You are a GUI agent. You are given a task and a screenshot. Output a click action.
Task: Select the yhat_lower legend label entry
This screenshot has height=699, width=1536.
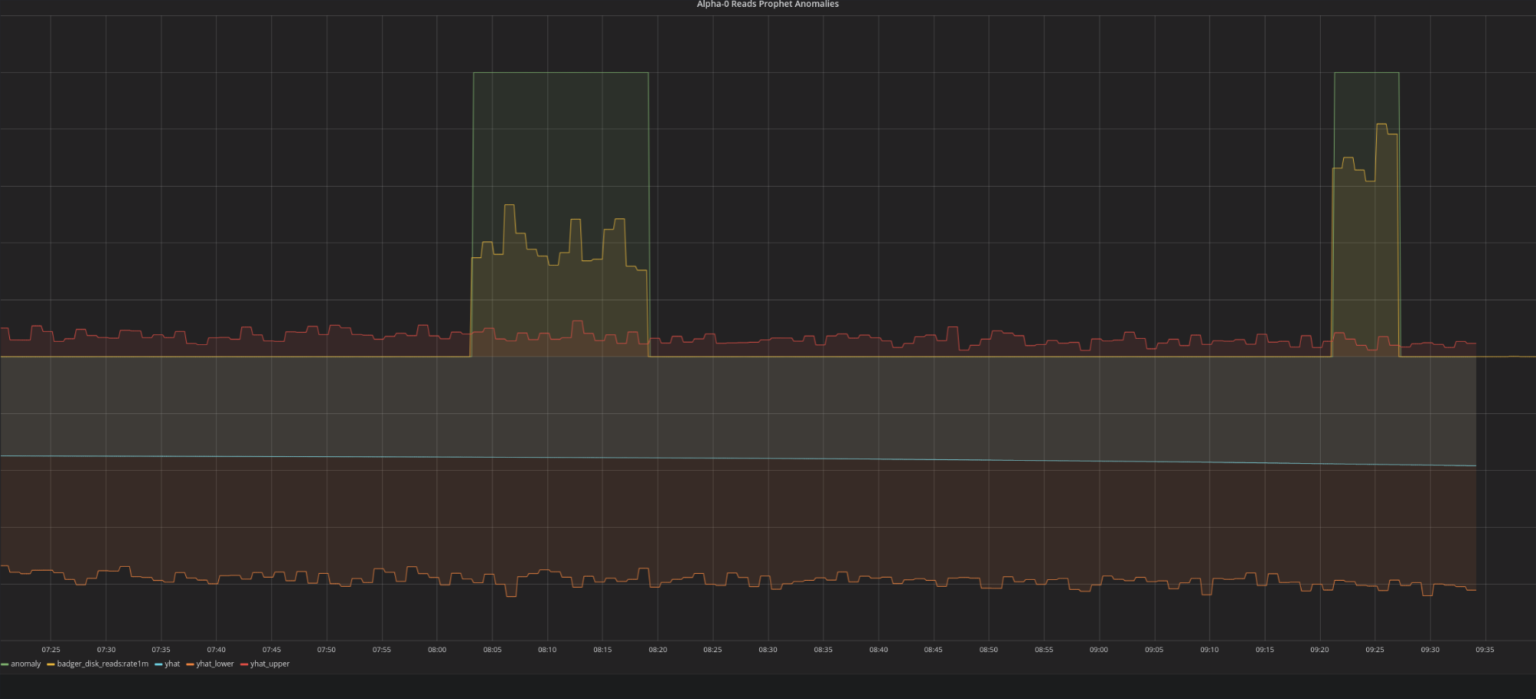pos(216,663)
